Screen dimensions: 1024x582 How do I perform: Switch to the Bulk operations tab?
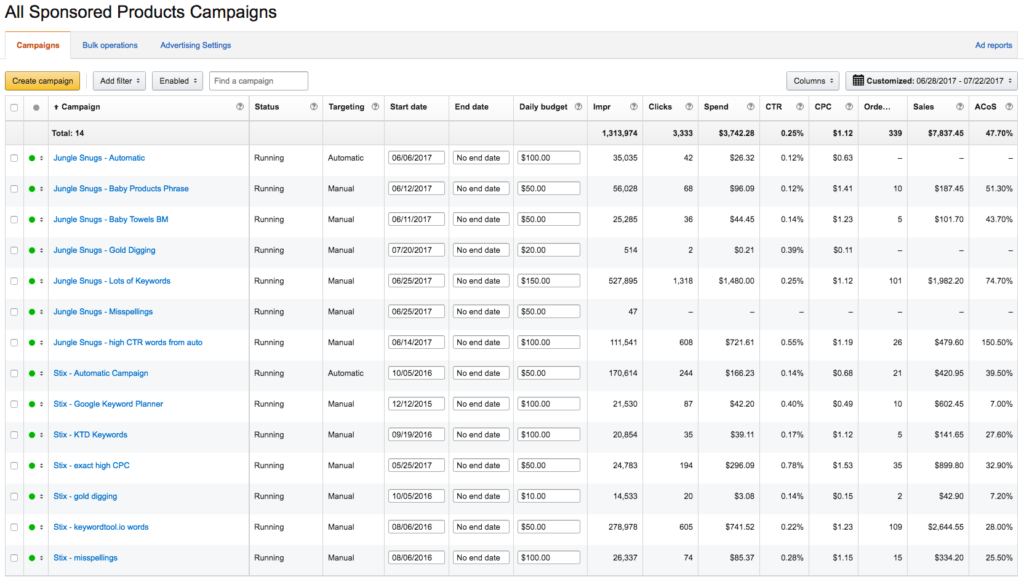tap(110, 45)
